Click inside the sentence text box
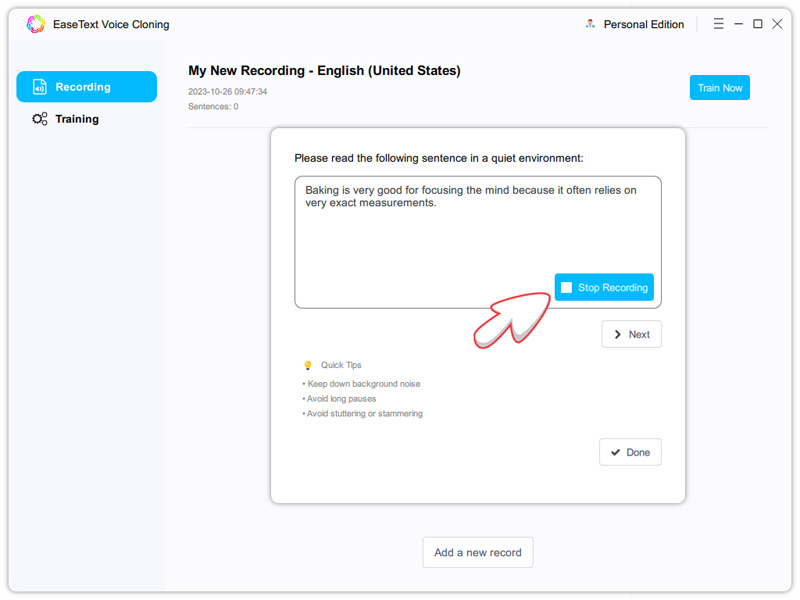This screenshot has width=800, height=600. point(478,242)
